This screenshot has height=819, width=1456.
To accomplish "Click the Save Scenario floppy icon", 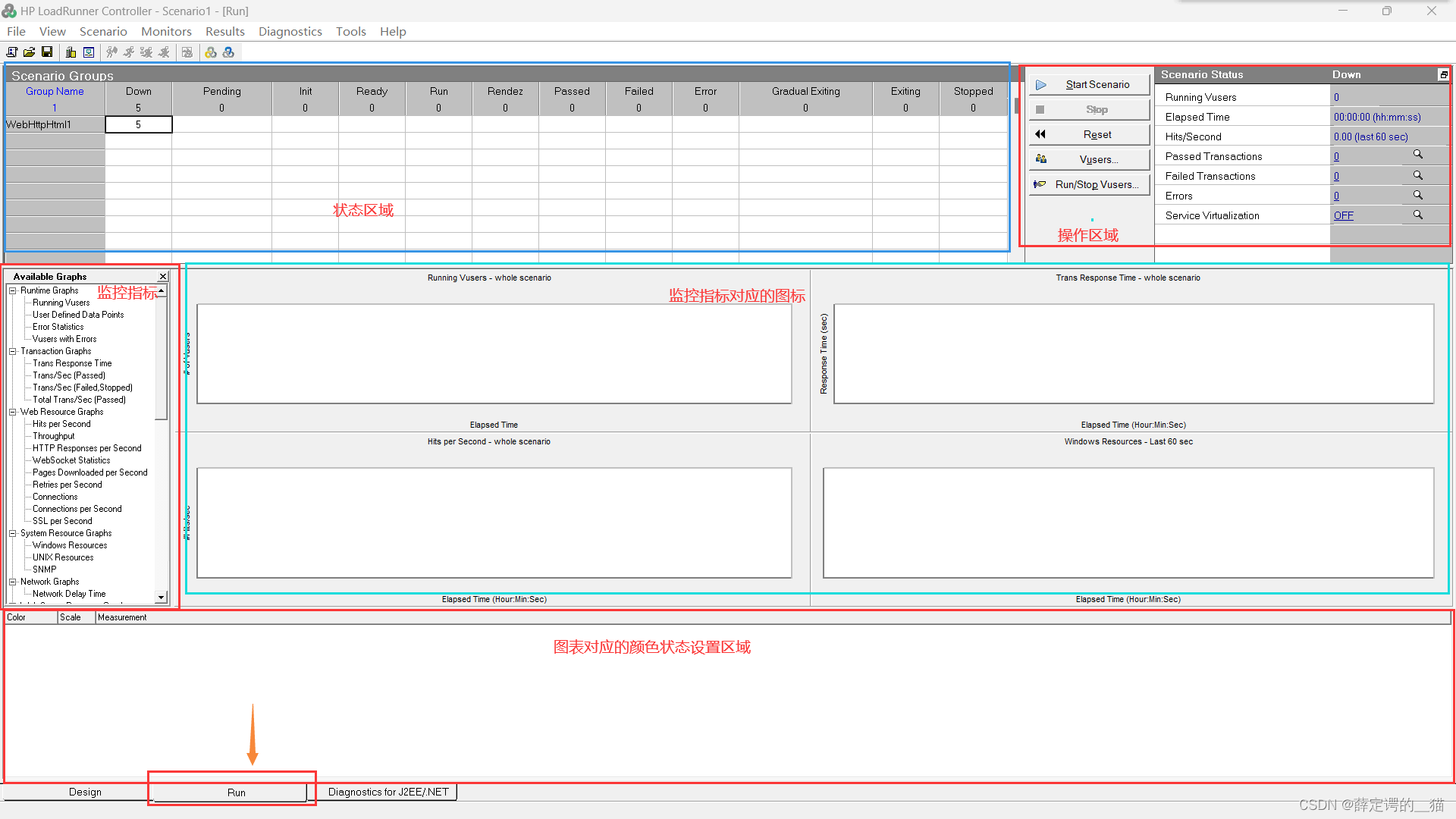I will (47, 52).
